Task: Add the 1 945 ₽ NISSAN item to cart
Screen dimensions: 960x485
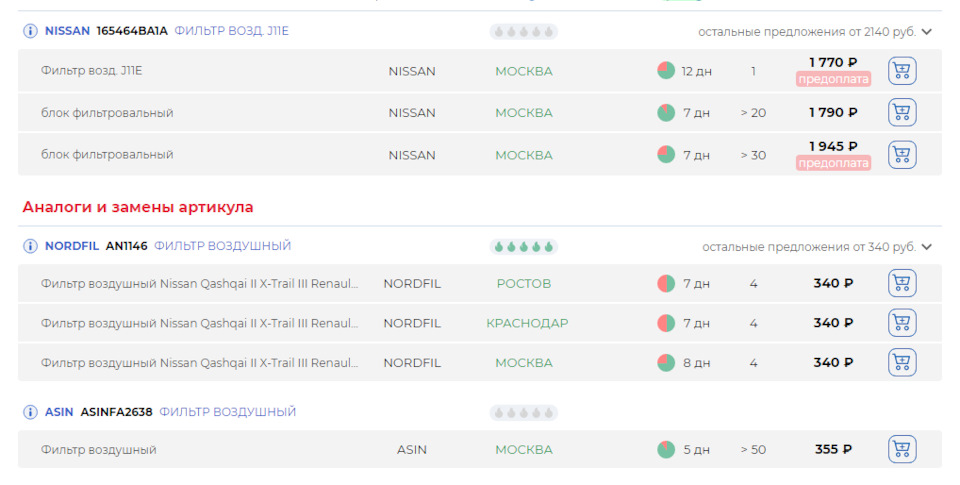Action: (x=902, y=155)
